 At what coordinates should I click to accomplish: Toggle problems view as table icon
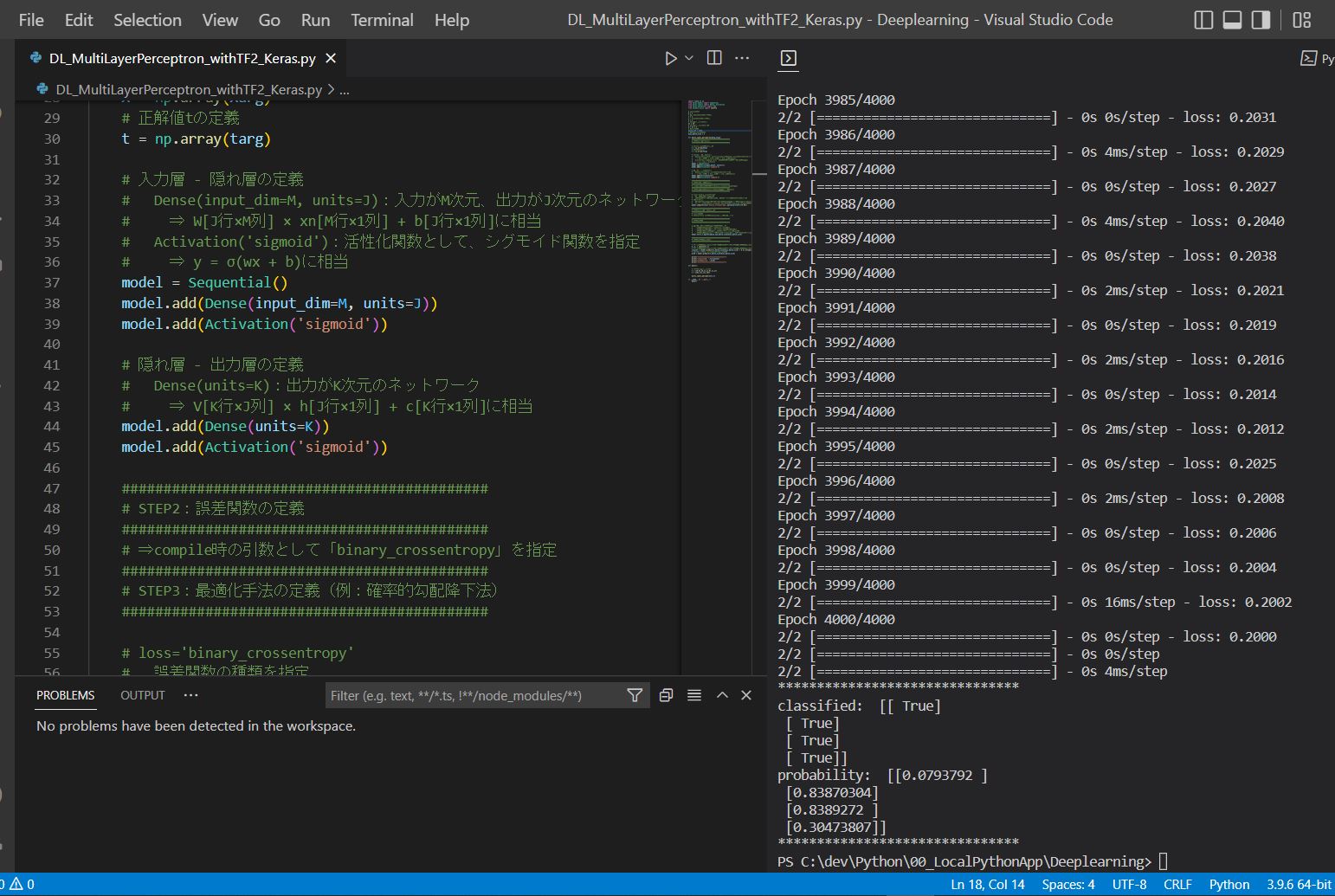(x=694, y=695)
